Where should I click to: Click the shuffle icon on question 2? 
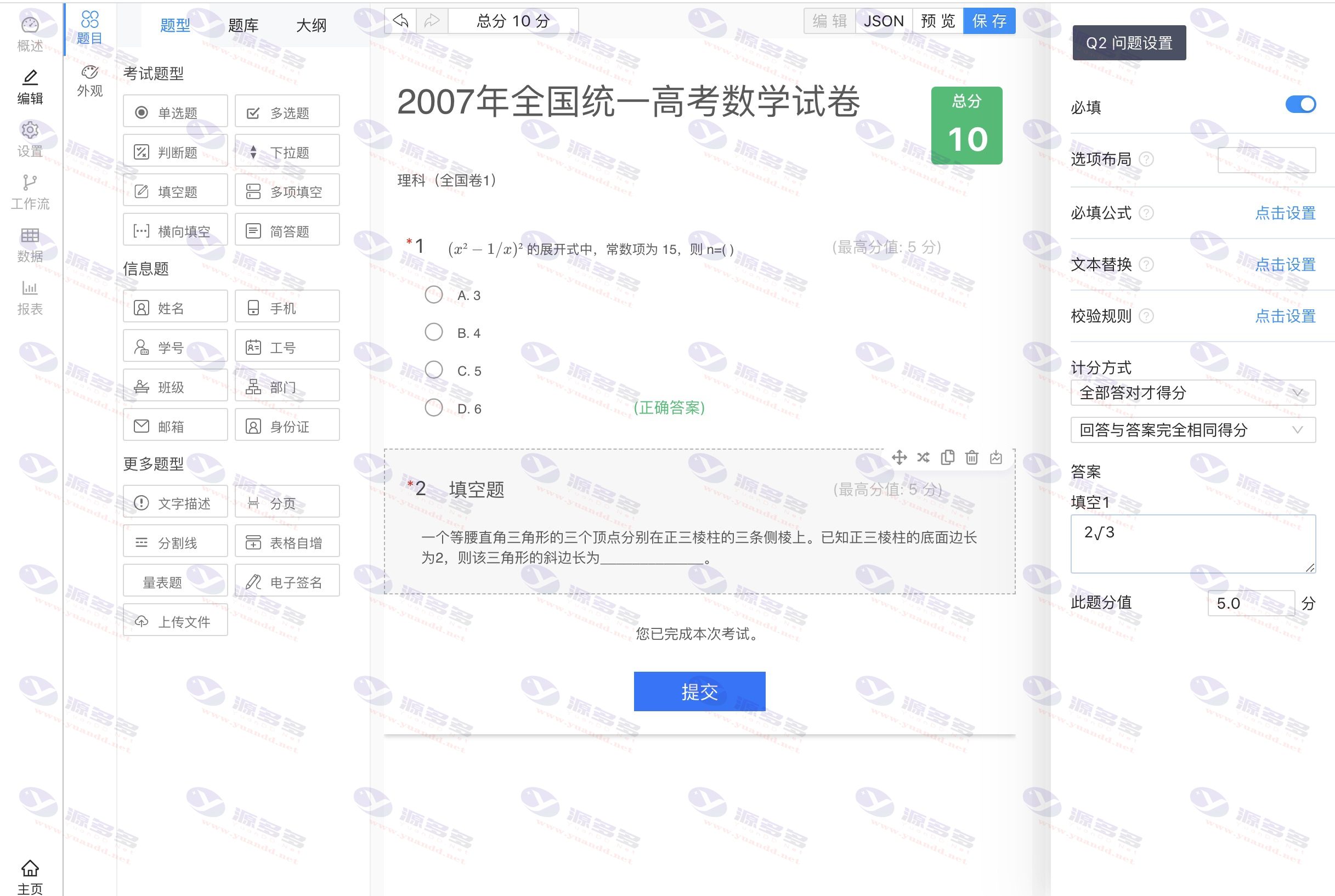(x=924, y=458)
